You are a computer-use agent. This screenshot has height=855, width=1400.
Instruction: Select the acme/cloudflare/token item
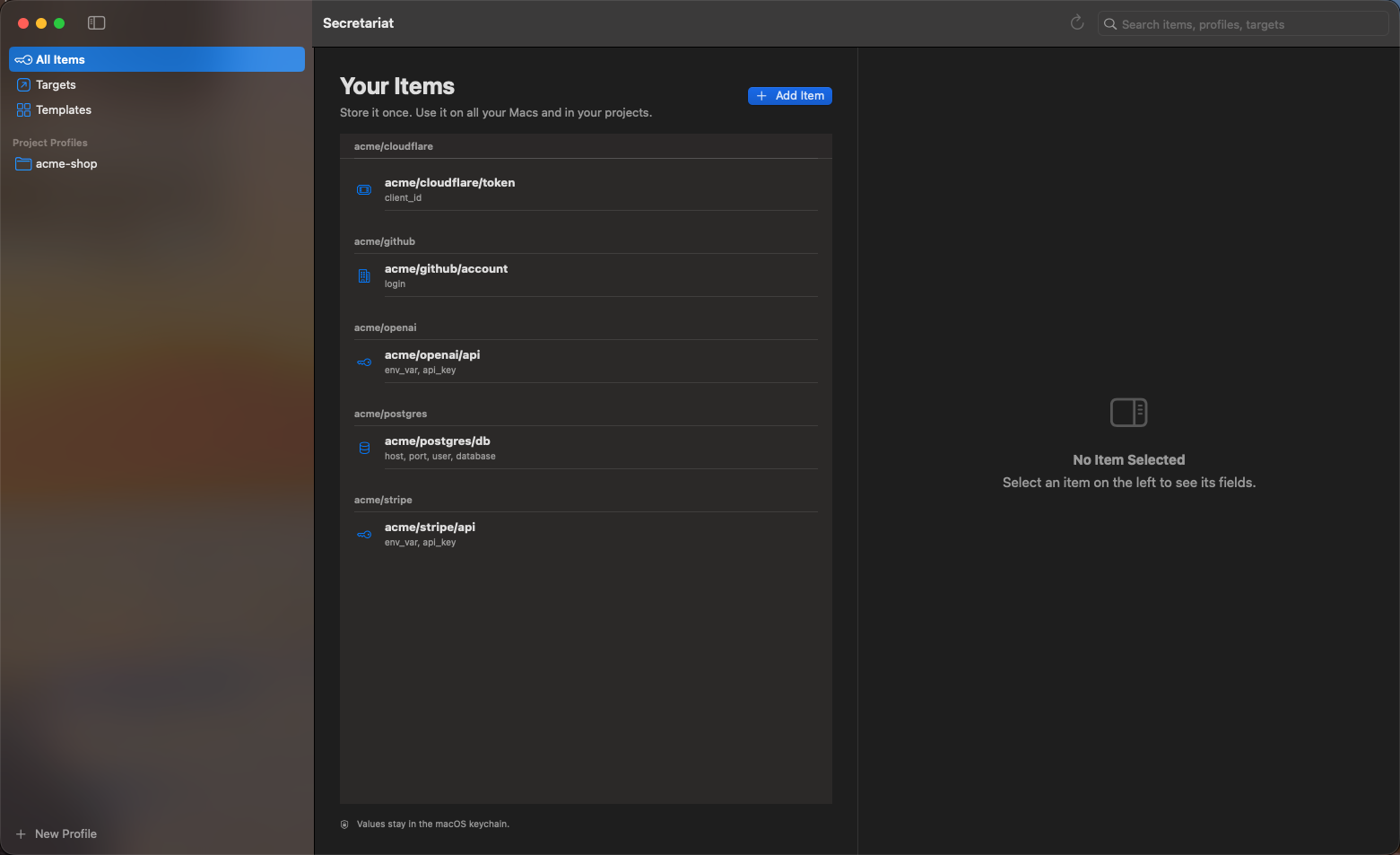586,190
